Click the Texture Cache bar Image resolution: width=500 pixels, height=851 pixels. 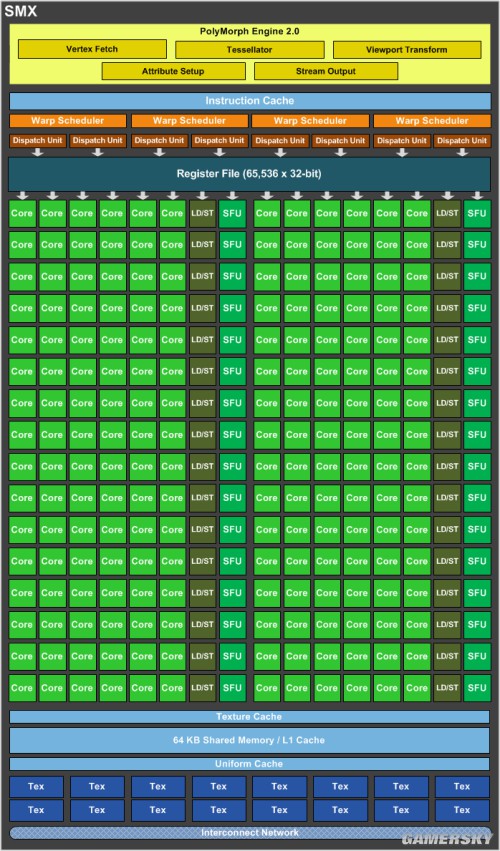(x=249, y=717)
